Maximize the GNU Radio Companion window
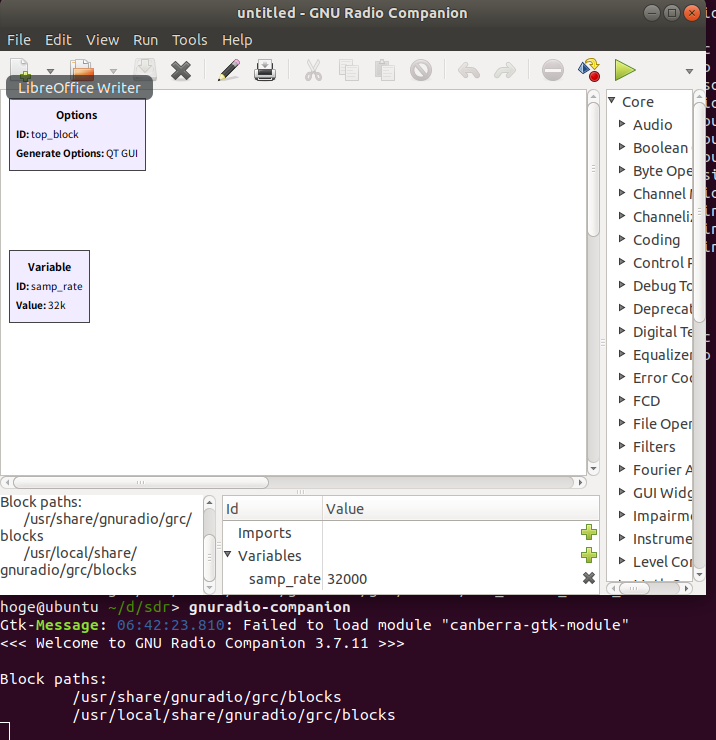Viewport: 716px width, 740px height. pyautogui.click(x=672, y=13)
